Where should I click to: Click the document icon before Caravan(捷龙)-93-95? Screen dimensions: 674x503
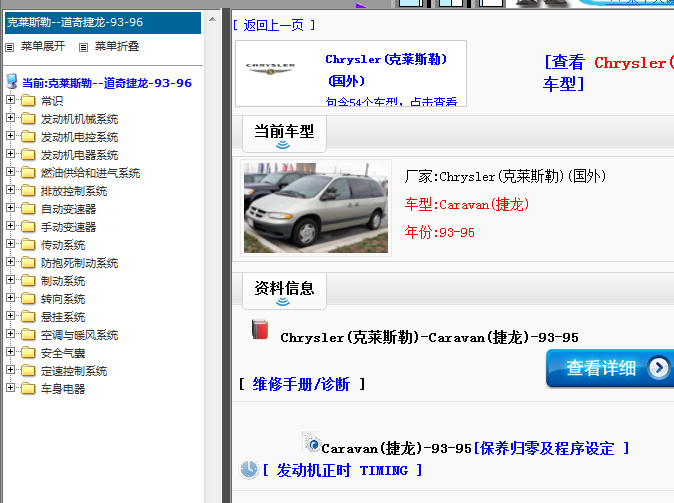pyautogui.click(x=311, y=442)
